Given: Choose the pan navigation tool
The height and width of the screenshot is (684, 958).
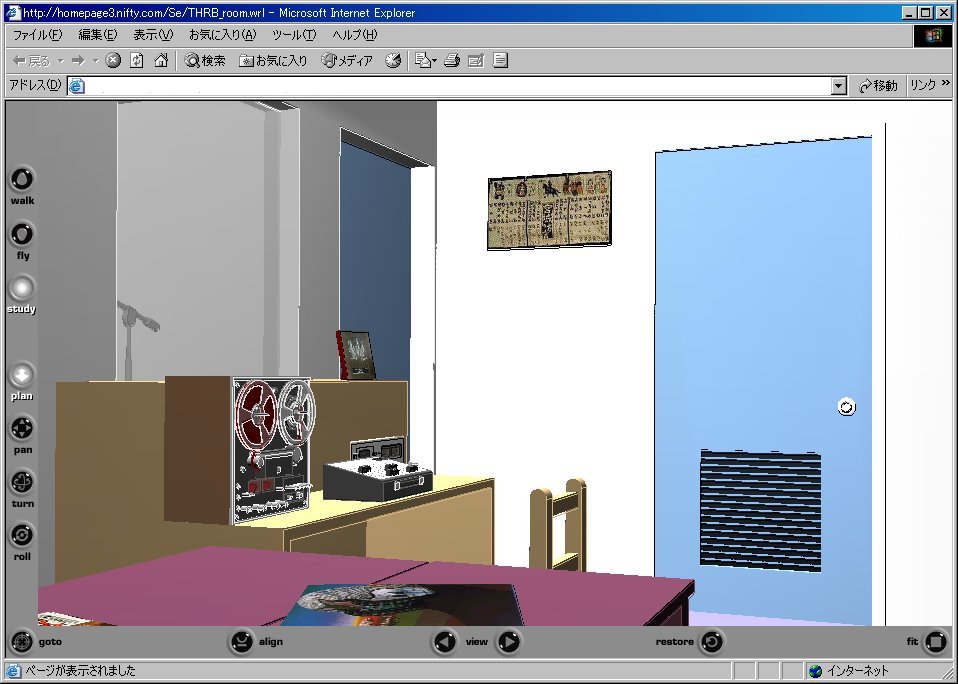Looking at the screenshot, I should coord(21,430).
